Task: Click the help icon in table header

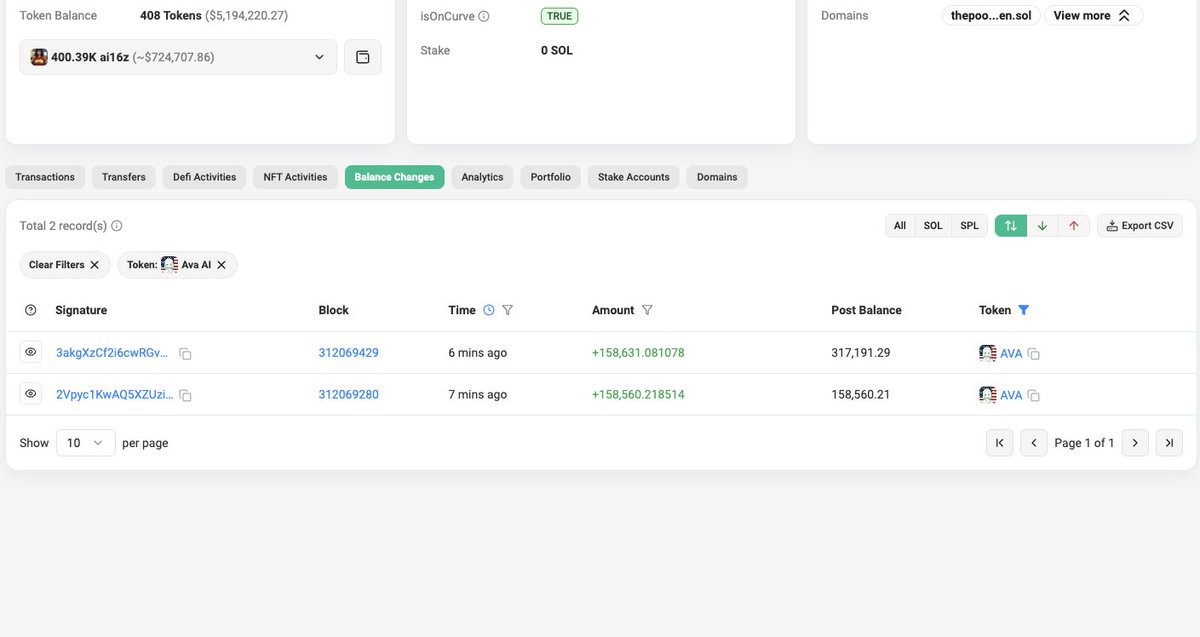Action: tap(31, 310)
